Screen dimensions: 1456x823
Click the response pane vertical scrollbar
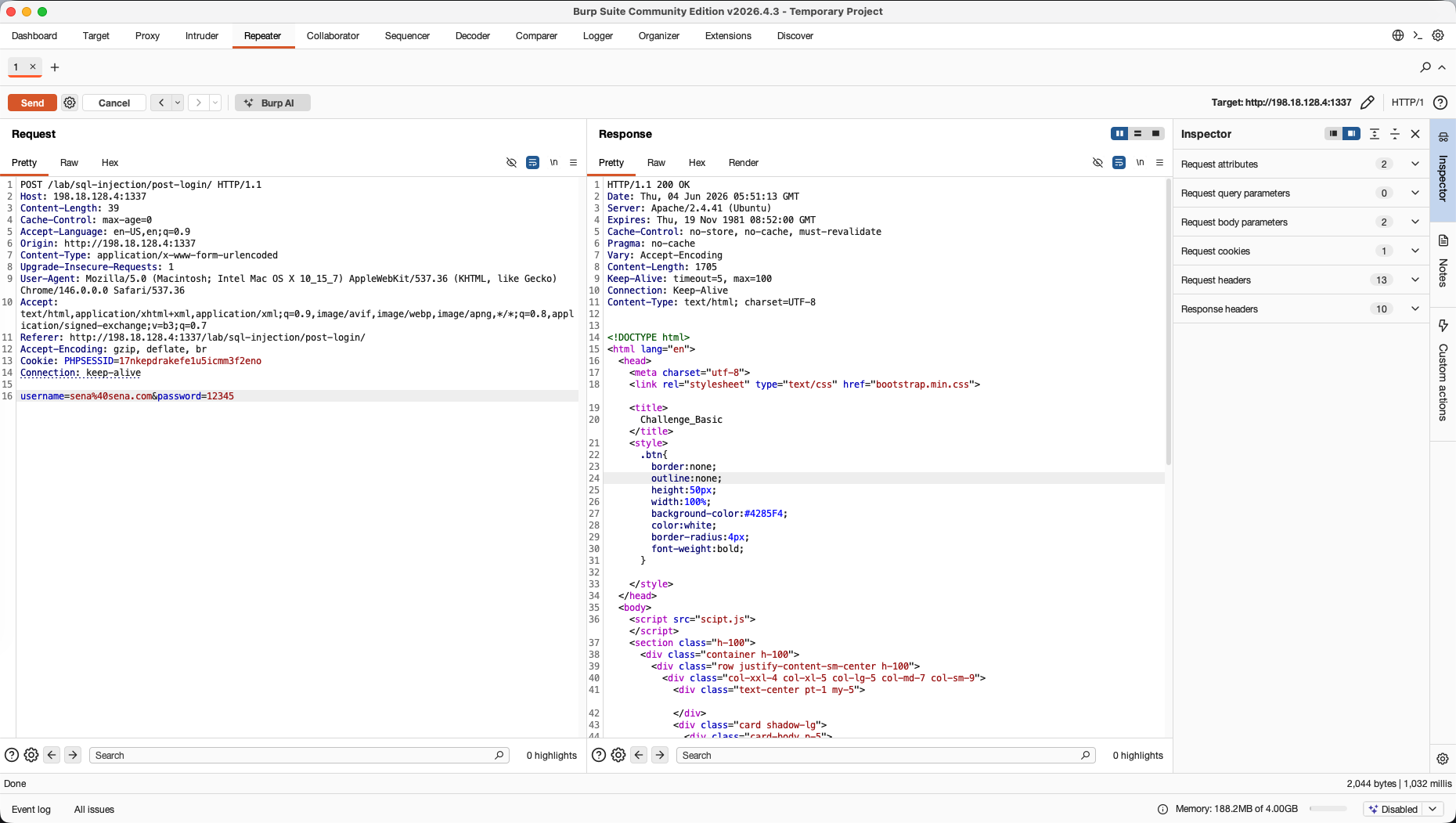1168,321
